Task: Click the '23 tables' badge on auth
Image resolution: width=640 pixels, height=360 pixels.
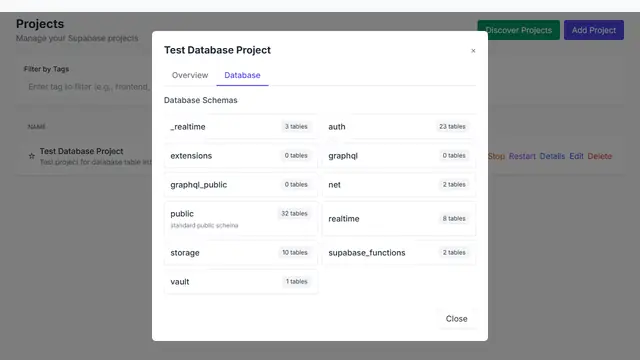Action: (x=452, y=127)
